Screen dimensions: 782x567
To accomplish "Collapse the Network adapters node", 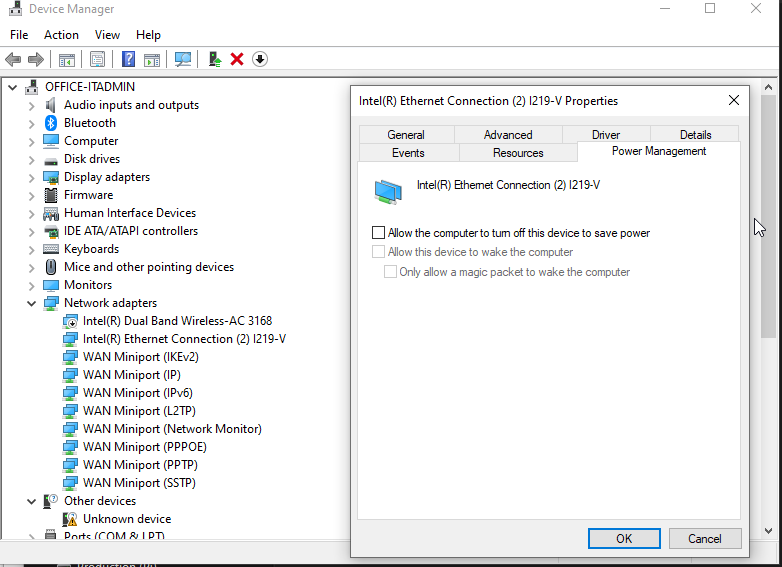I will click(31, 303).
